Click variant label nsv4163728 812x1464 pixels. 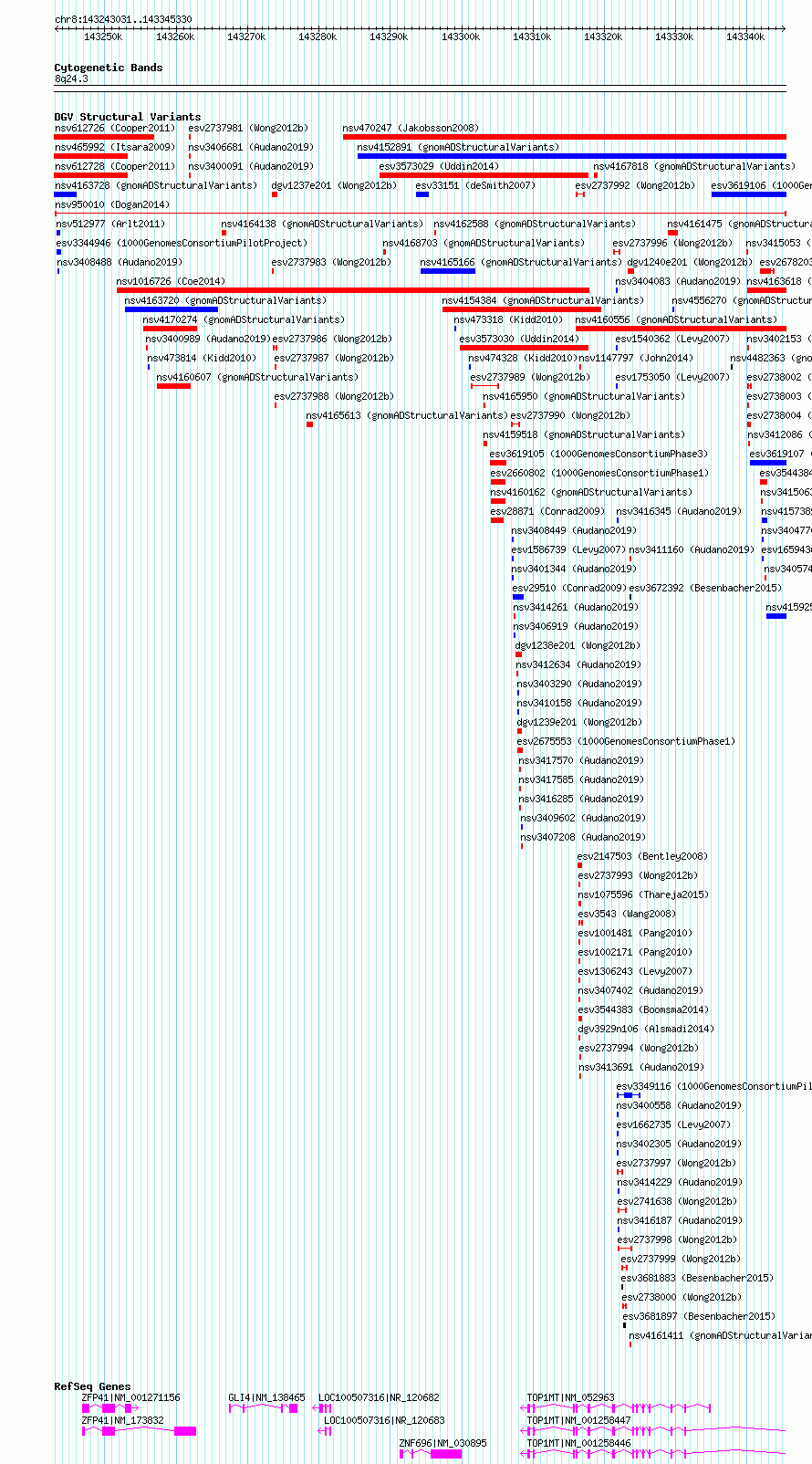[x=156, y=185]
